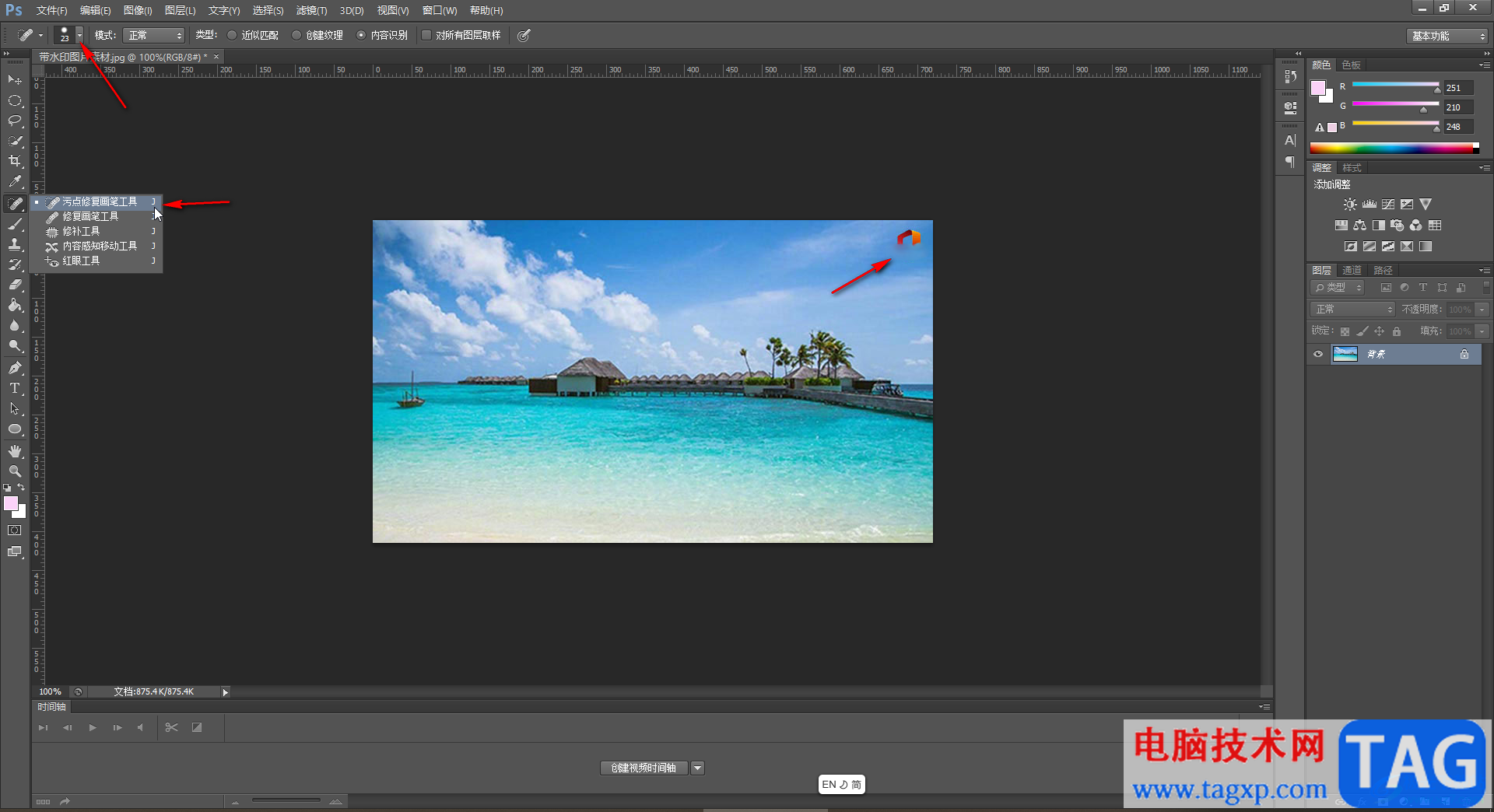Add a Levels adjustment
This screenshot has width=1494, height=812.
[x=1369, y=204]
